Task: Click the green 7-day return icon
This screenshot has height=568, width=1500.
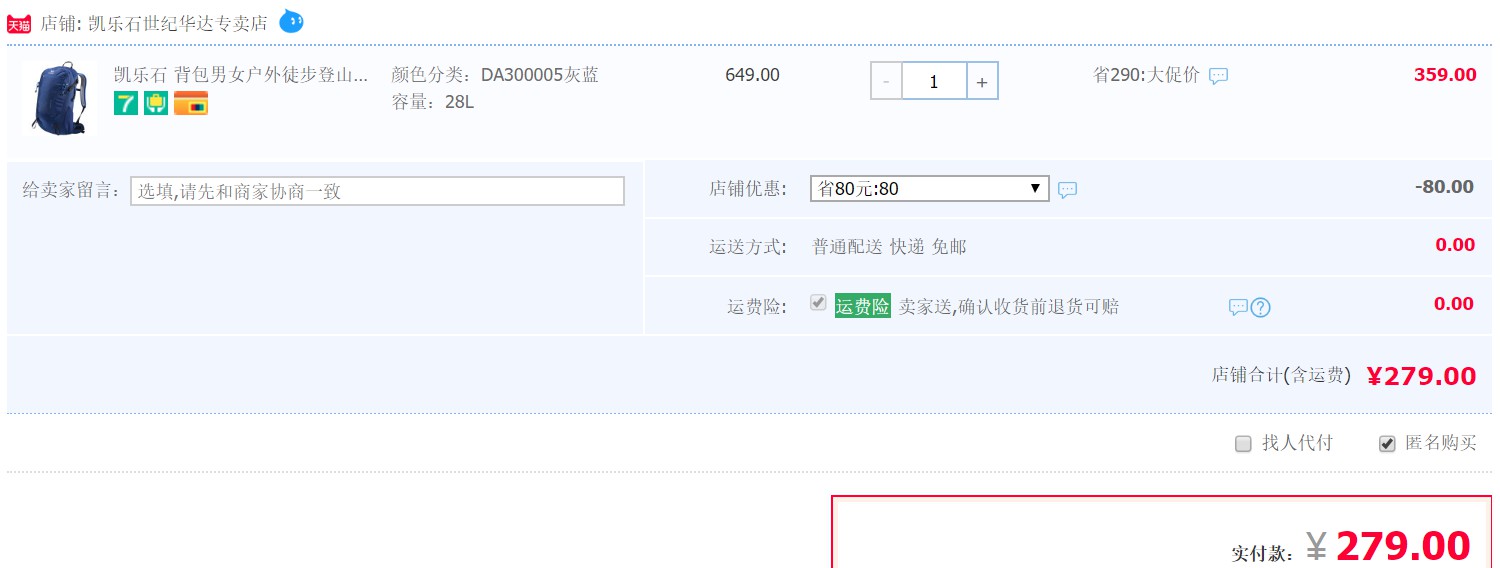Action: click(126, 103)
